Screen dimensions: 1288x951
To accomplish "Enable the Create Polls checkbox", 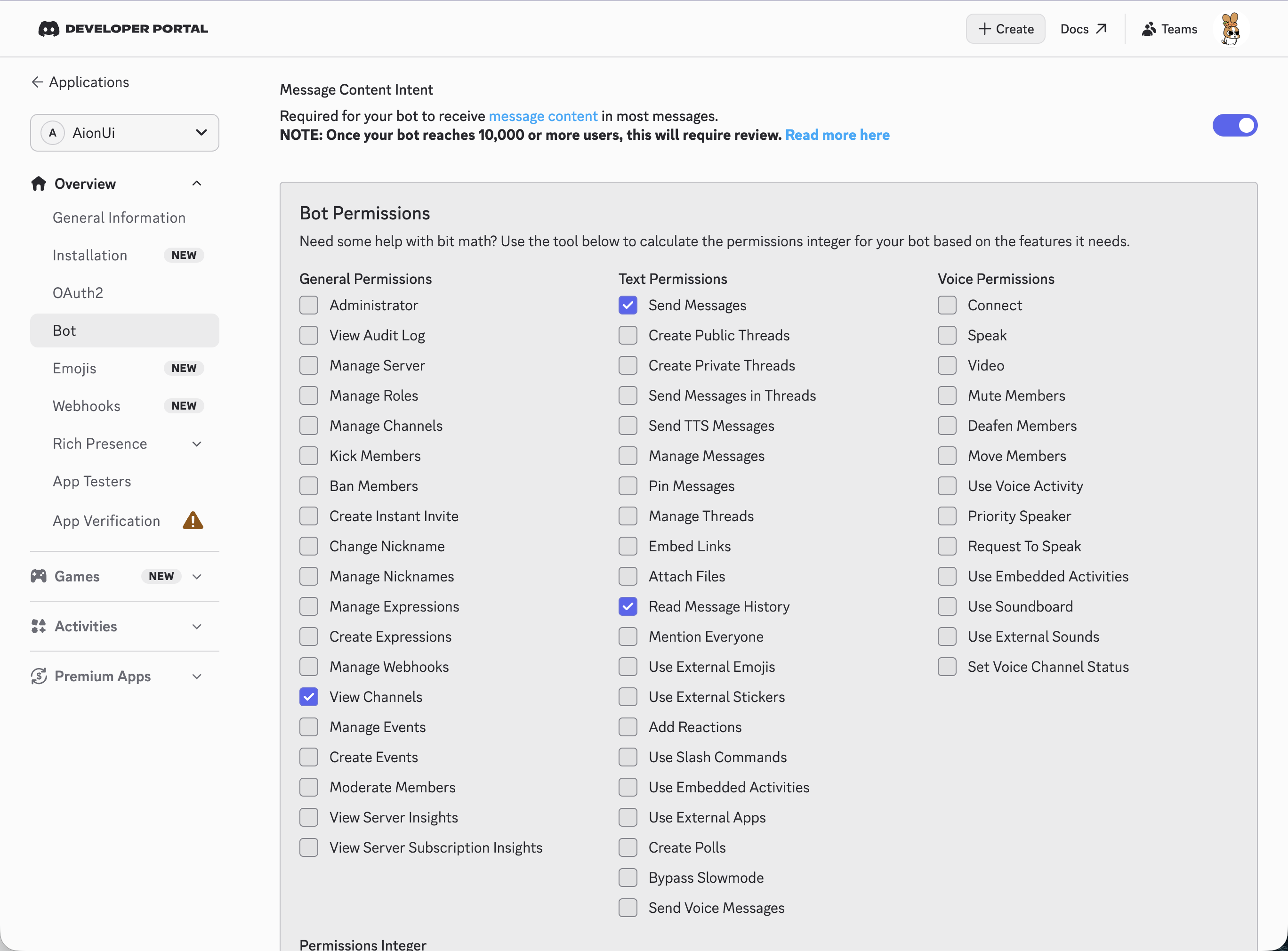I will 628,847.
